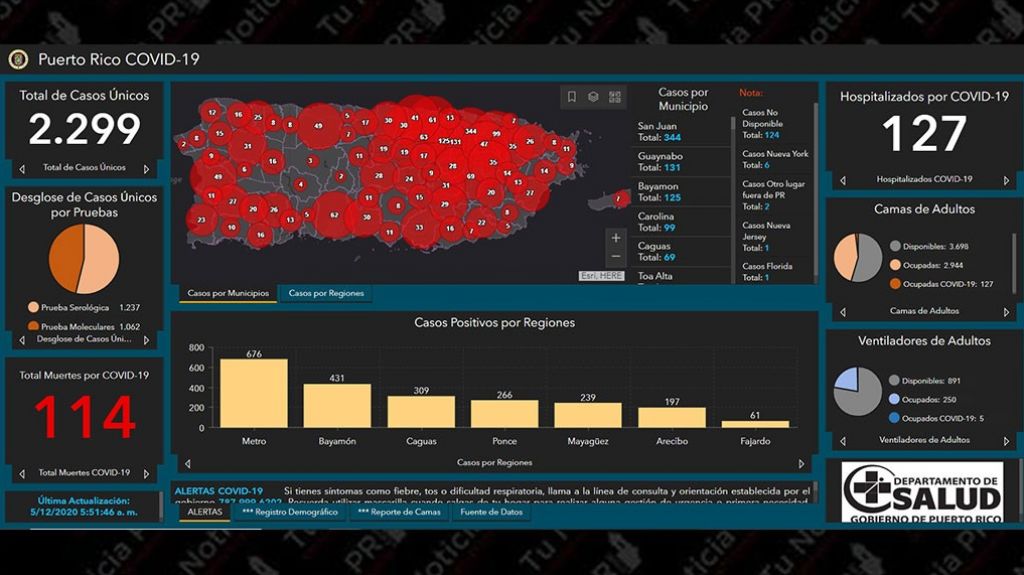Go back with Total Muertes COVID-19 left arrow
1024x575 pixels.
pos(22,474)
